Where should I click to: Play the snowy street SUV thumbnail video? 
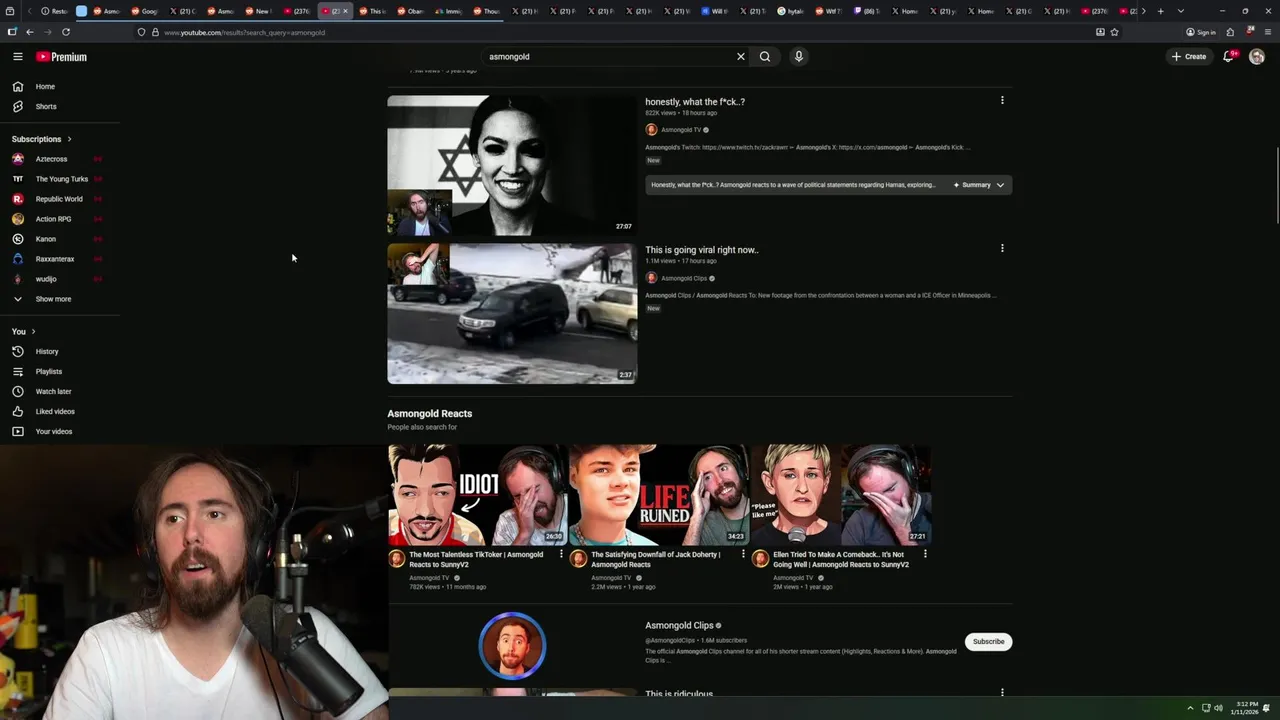point(512,314)
